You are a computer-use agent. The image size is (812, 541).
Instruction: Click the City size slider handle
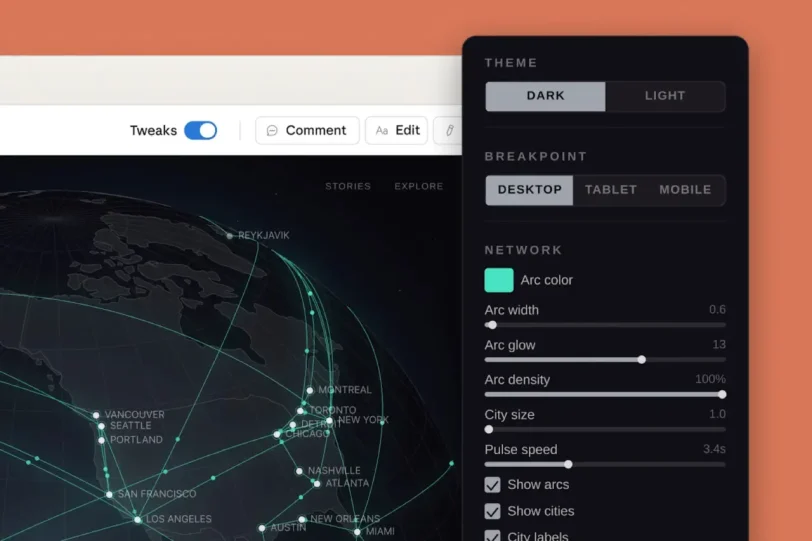[x=489, y=429]
